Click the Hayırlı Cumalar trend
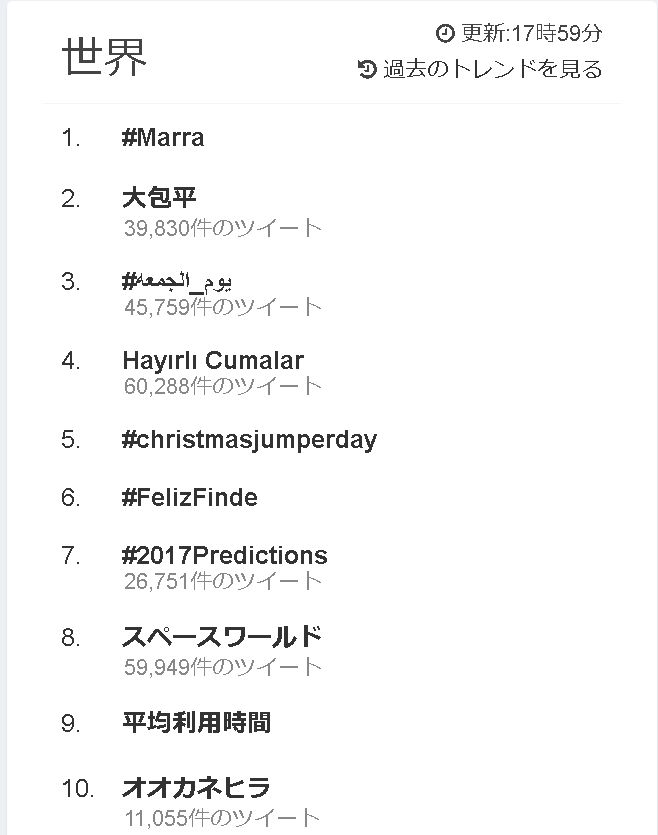 (x=213, y=360)
